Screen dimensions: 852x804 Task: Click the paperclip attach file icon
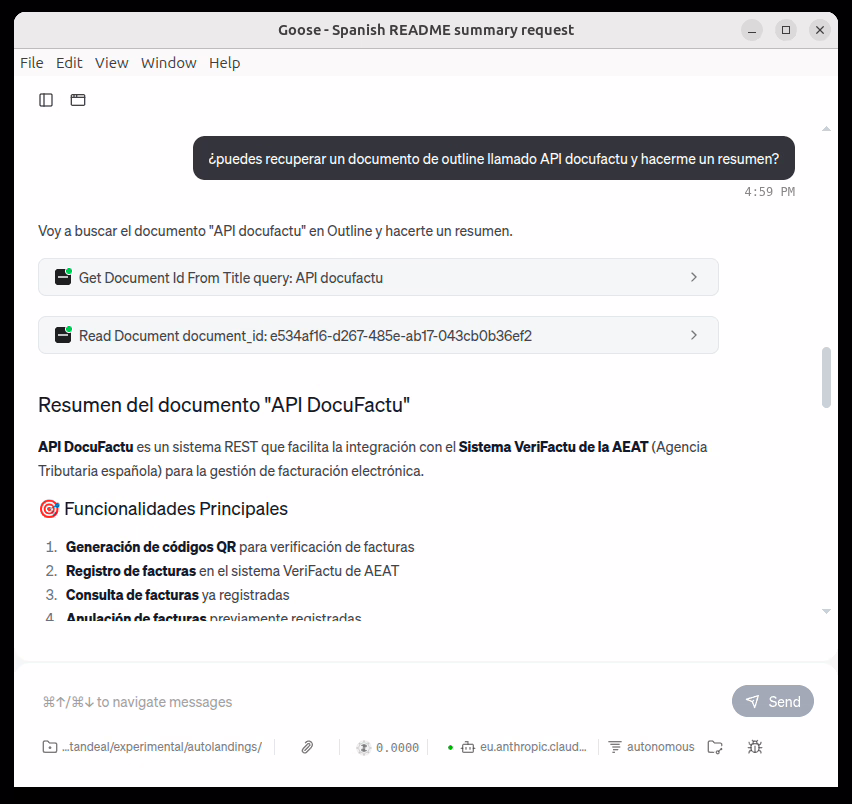point(308,747)
